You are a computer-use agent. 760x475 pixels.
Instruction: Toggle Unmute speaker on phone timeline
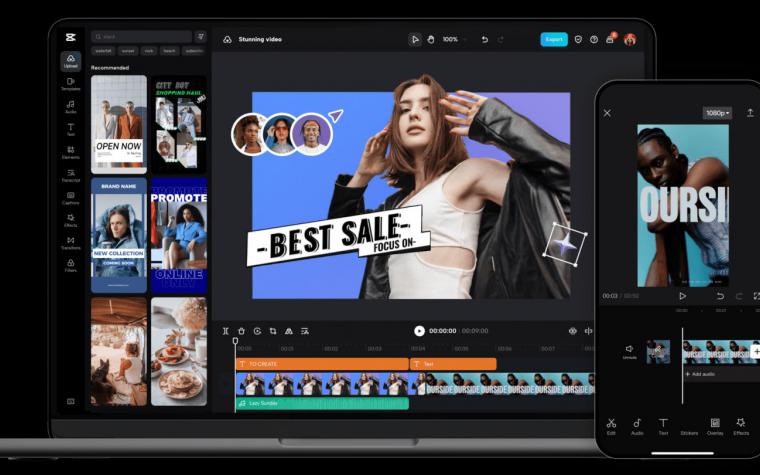(629, 352)
